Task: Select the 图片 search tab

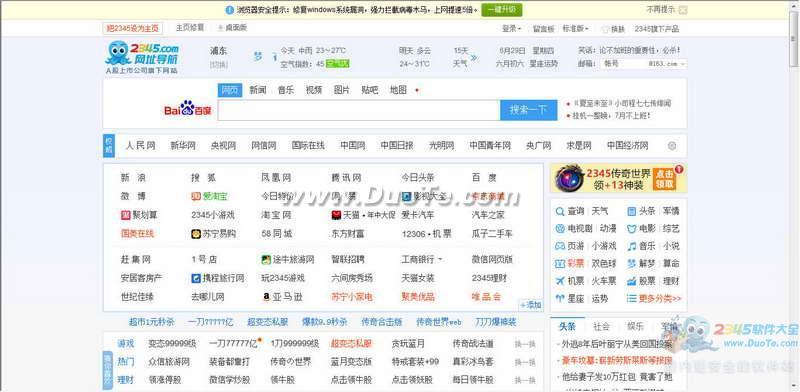Action: [342, 90]
